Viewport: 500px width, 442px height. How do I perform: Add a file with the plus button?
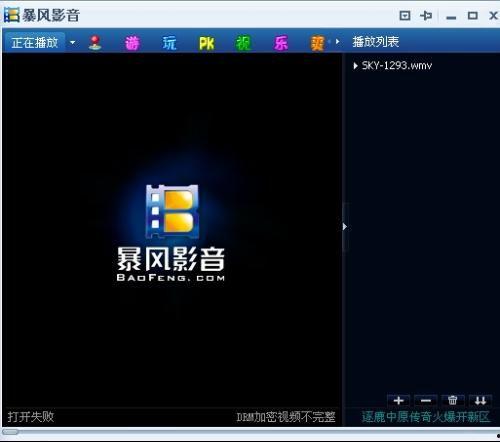[x=399, y=400]
